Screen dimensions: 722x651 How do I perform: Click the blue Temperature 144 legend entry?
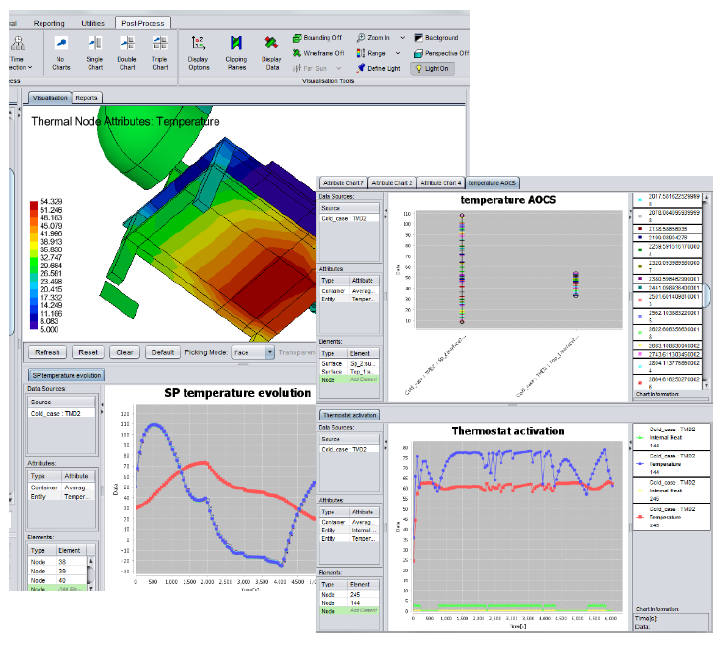click(671, 464)
